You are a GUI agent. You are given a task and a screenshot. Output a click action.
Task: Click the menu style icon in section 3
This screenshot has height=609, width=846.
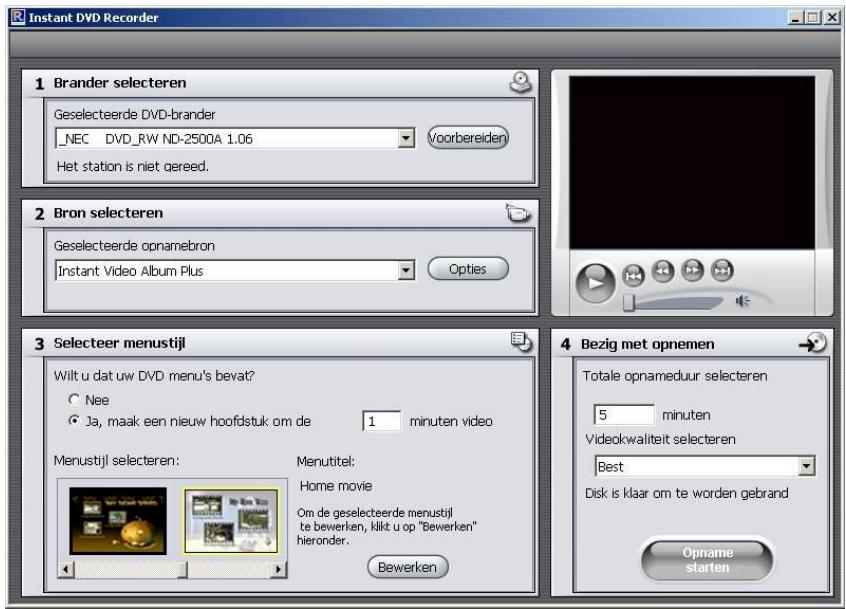pyautogui.click(x=521, y=341)
